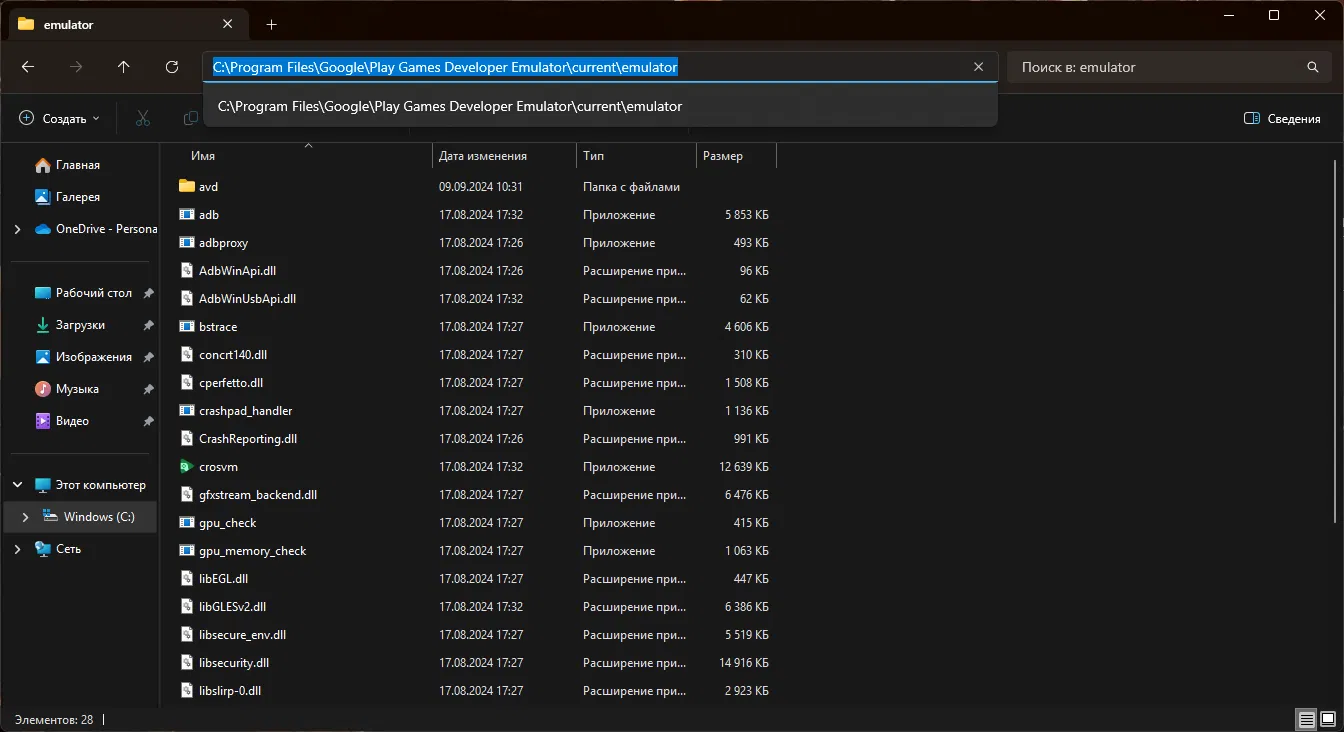
Task: Select the avd folder icon
Action: [x=186, y=187]
